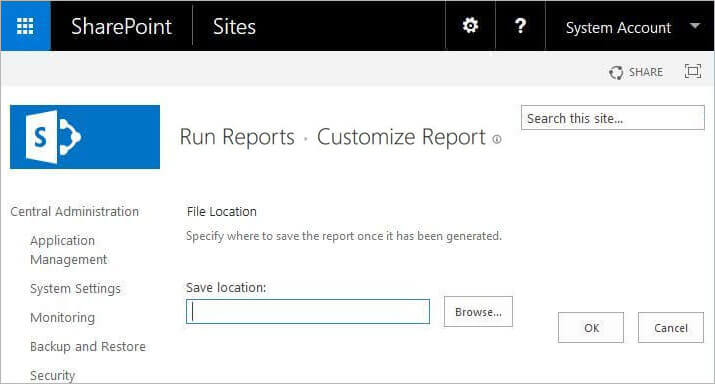This screenshot has height=384, width=715.
Task: Open Application Management in navigation
Action: click(68, 250)
